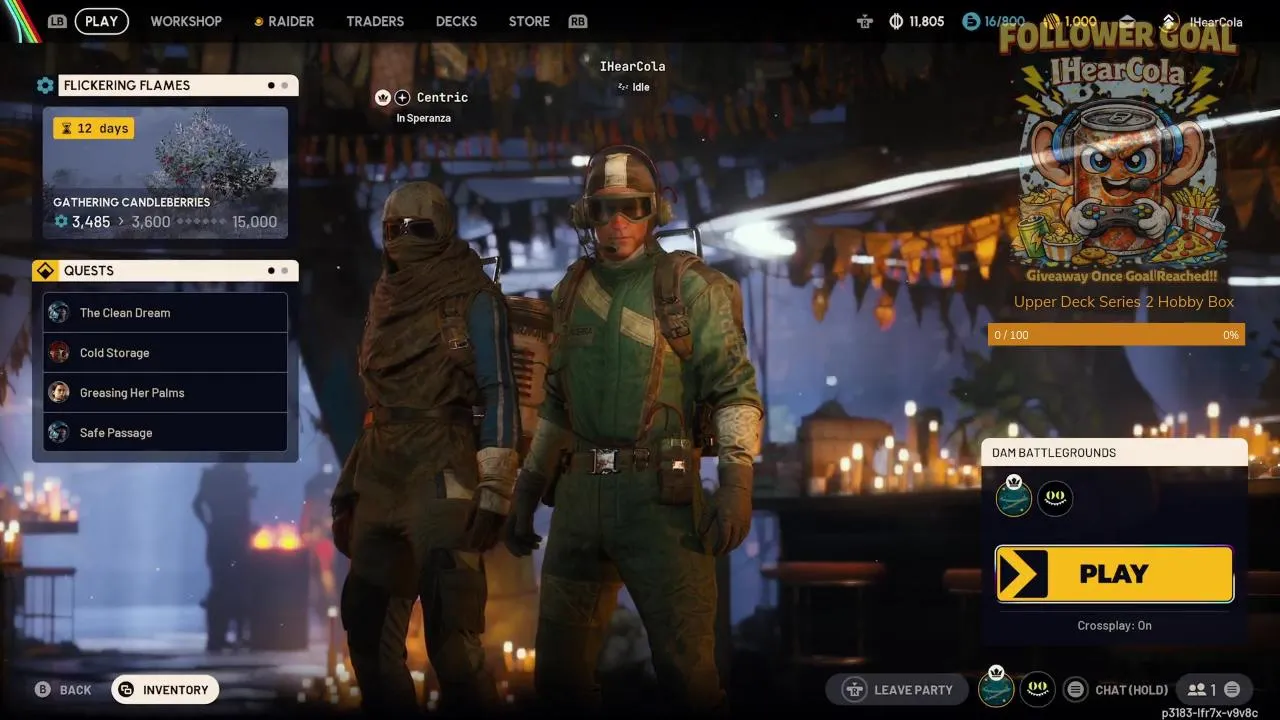Image resolution: width=1280 pixels, height=720 pixels.
Task: Switch Flickering Flames page with dot indicator
Action: point(277,86)
